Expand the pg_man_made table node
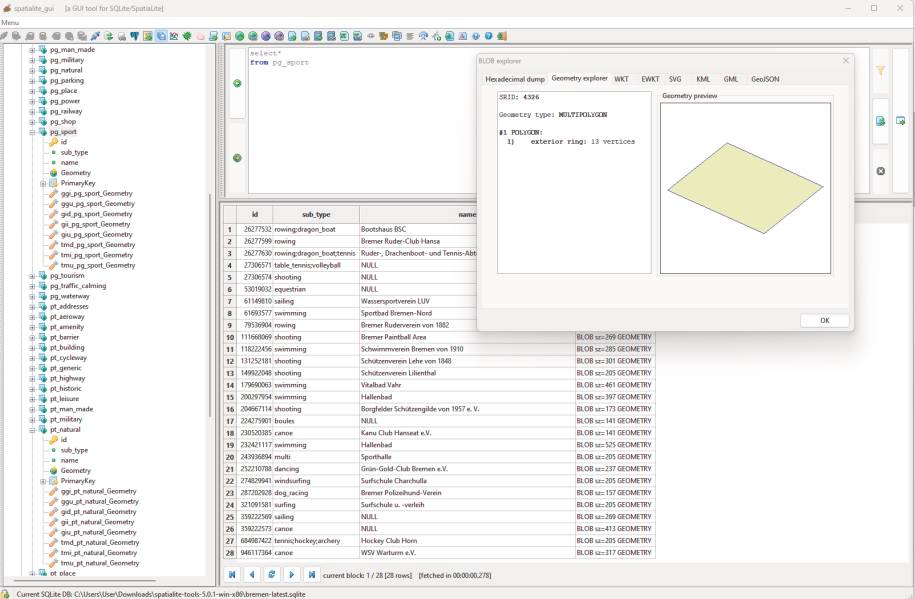 (x=32, y=50)
